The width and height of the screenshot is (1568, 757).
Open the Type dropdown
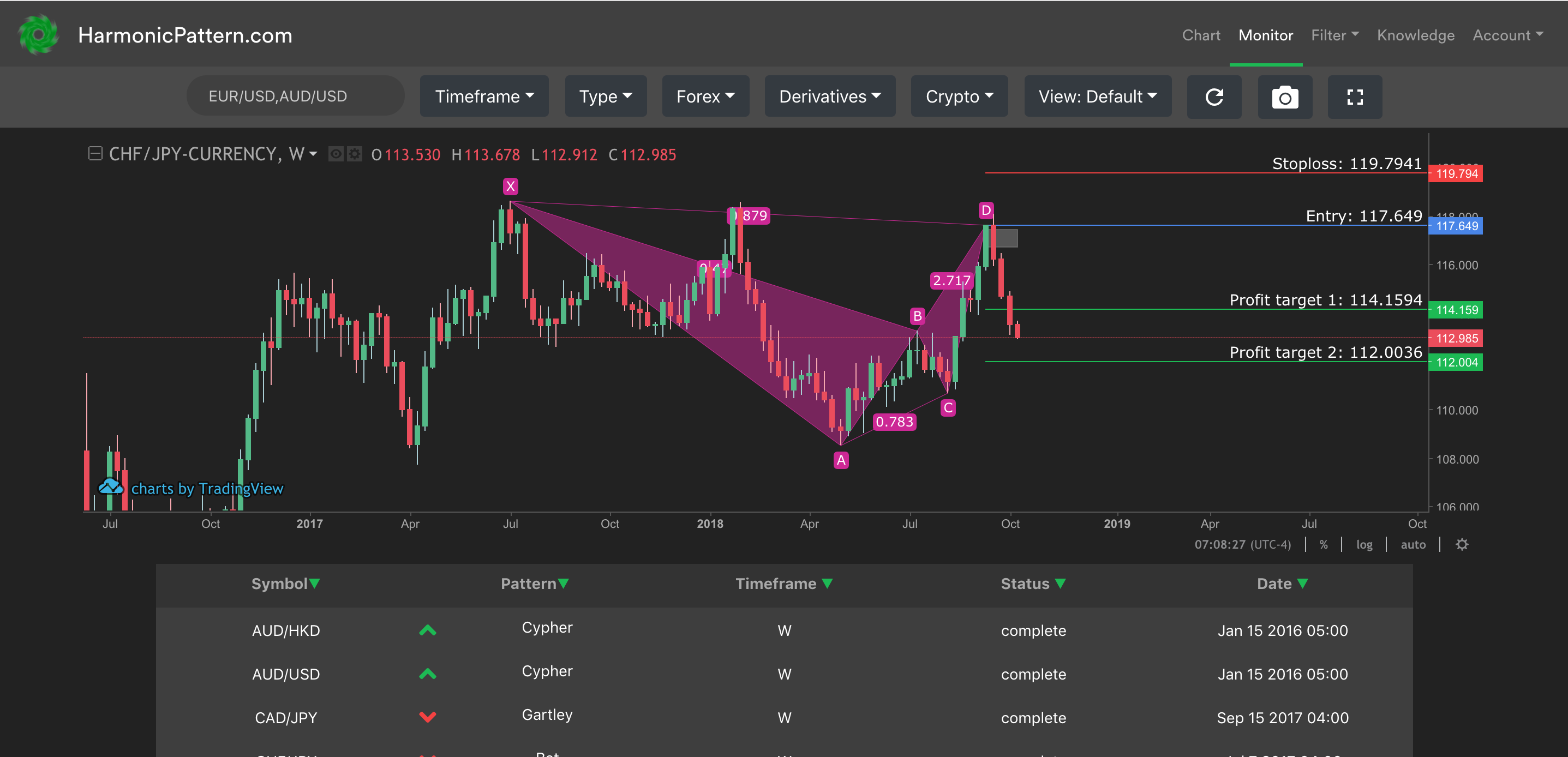point(606,96)
